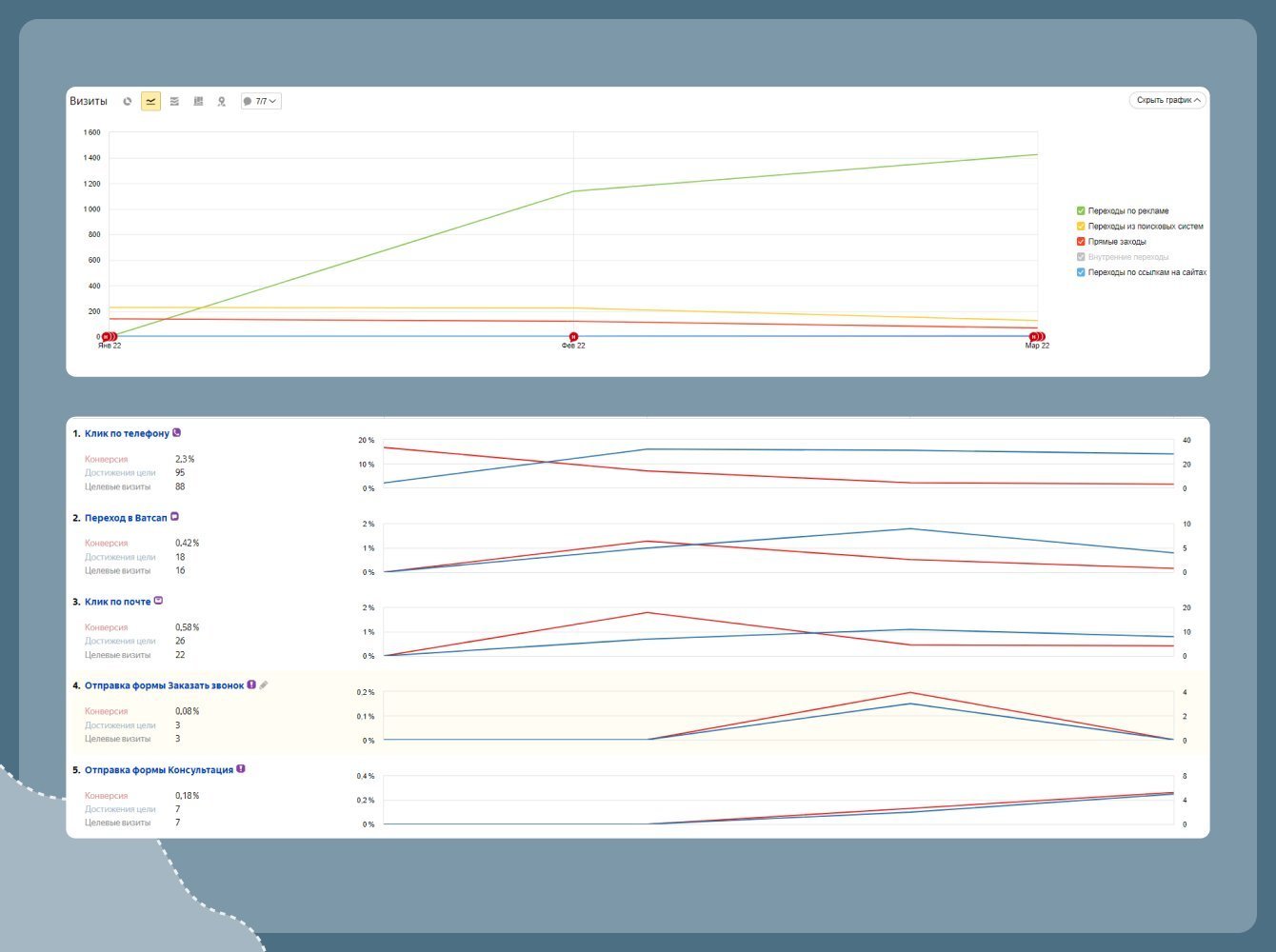This screenshot has height=952, width=1276.
Task: Click the goal achievements value 18
Action: pyautogui.click(x=180, y=557)
